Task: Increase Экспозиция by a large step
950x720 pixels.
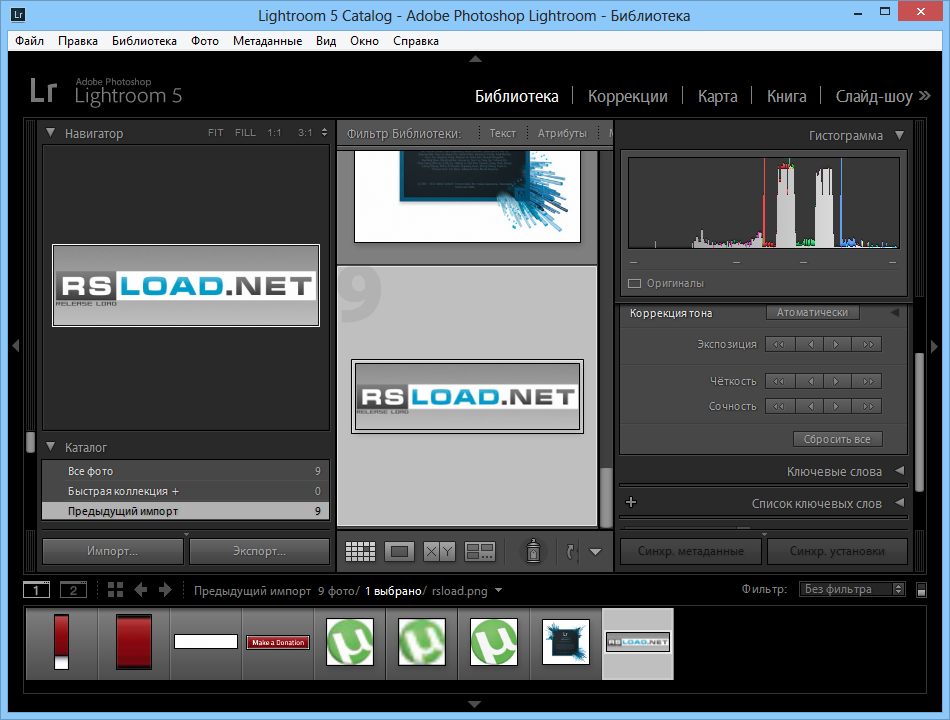Action: point(868,344)
